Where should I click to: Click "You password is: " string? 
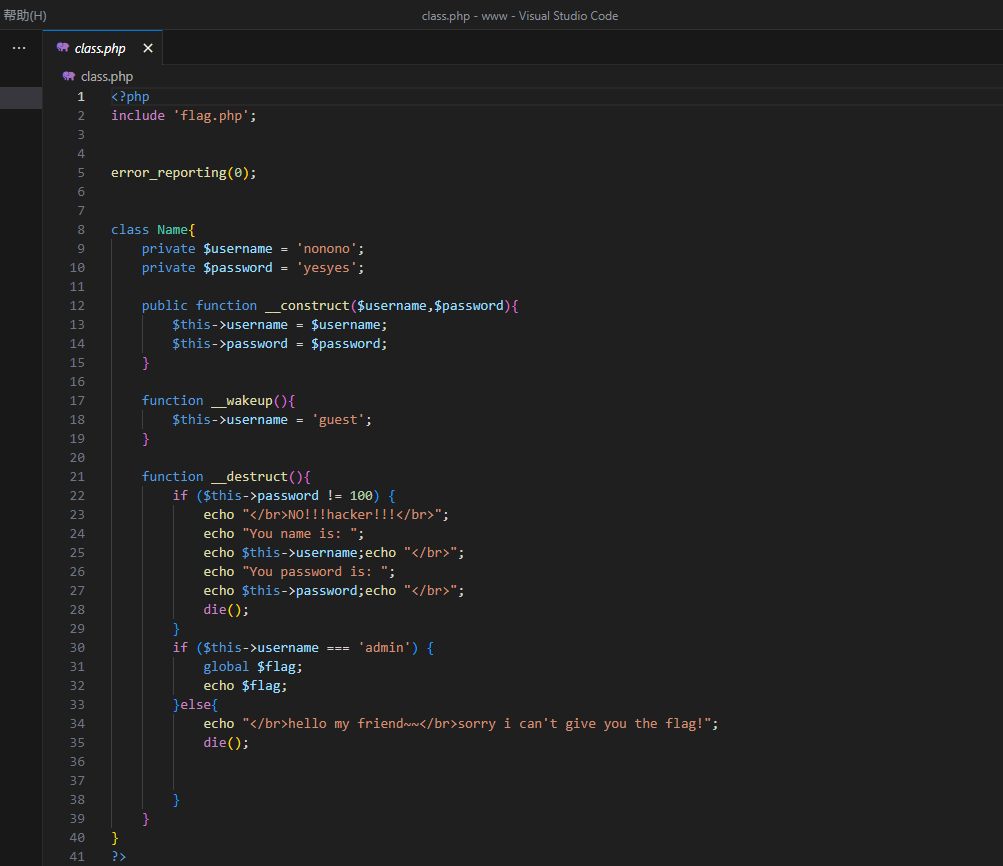click(x=315, y=572)
